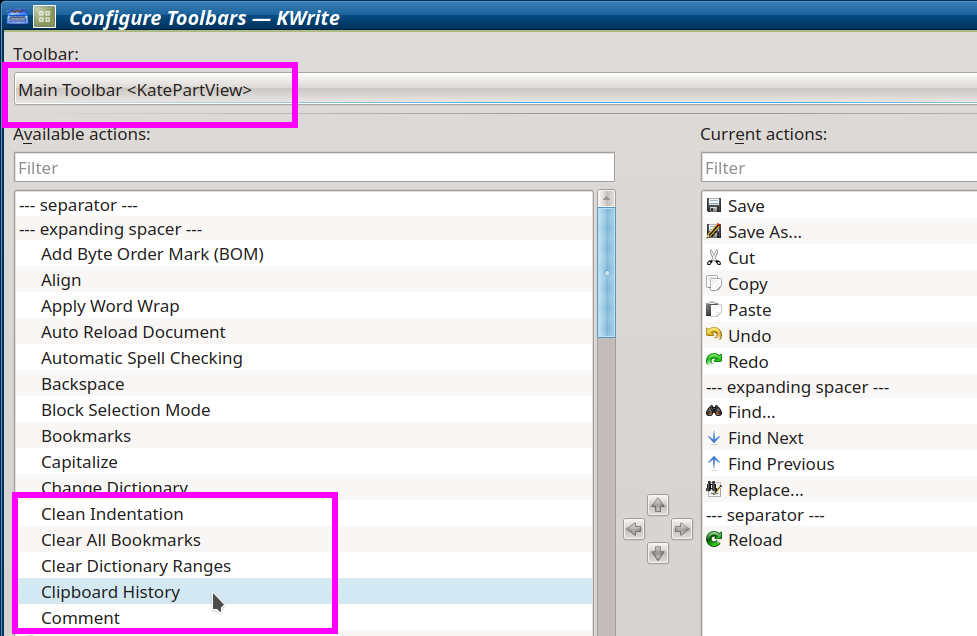Select 'Auto Reload Document' action

click(305, 332)
